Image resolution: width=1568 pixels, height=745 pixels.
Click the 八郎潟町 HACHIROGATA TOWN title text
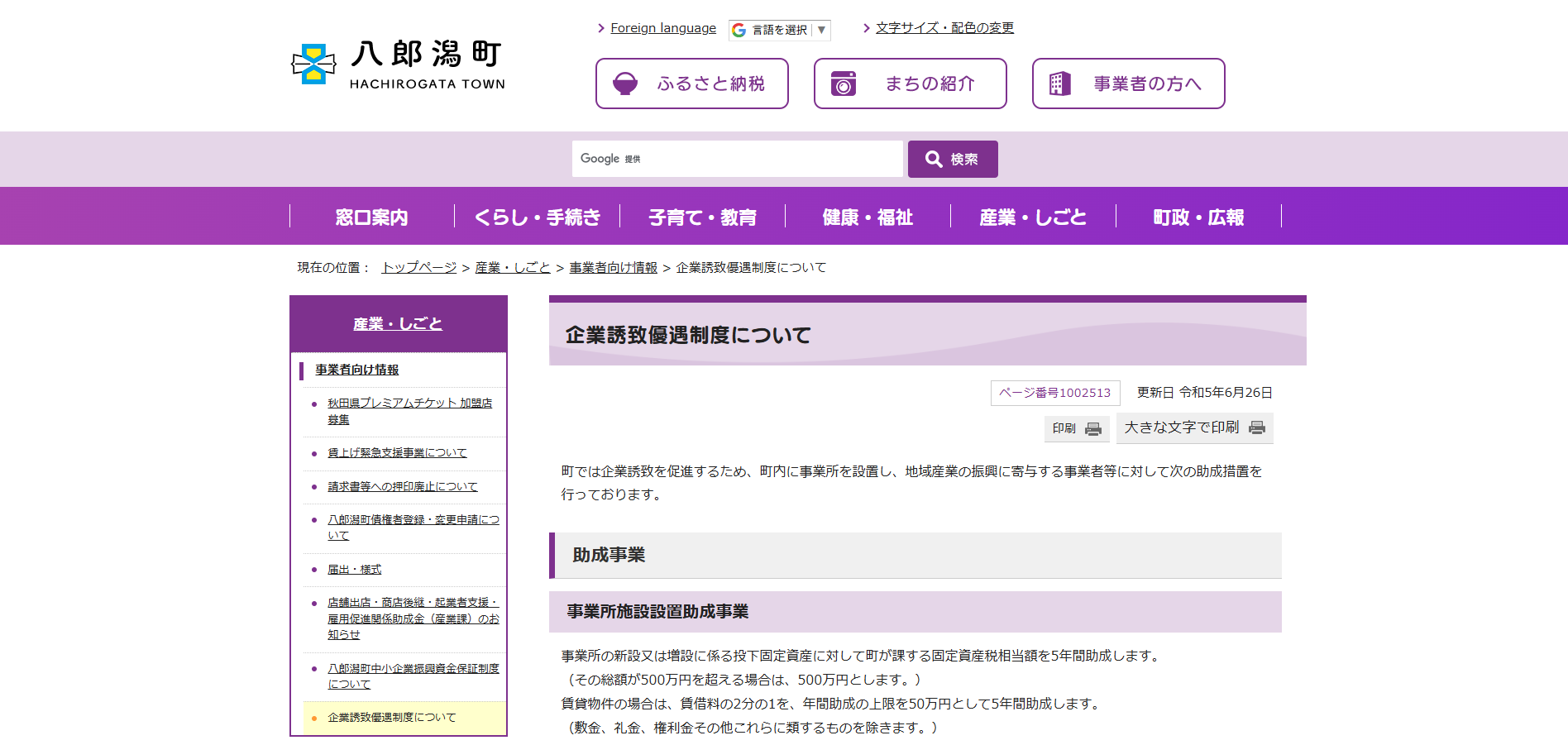[428, 64]
